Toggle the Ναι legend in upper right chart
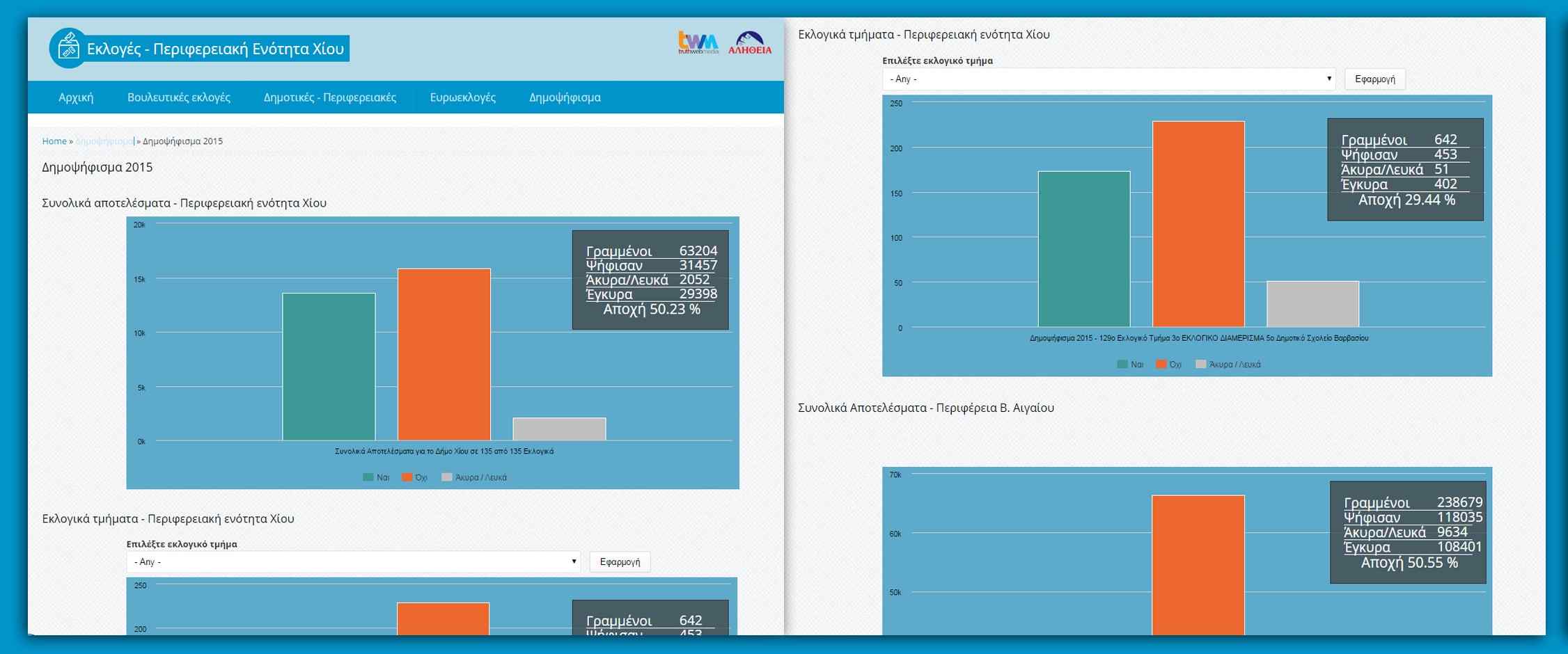This screenshot has width=1568, height=654. point(1130,365)
